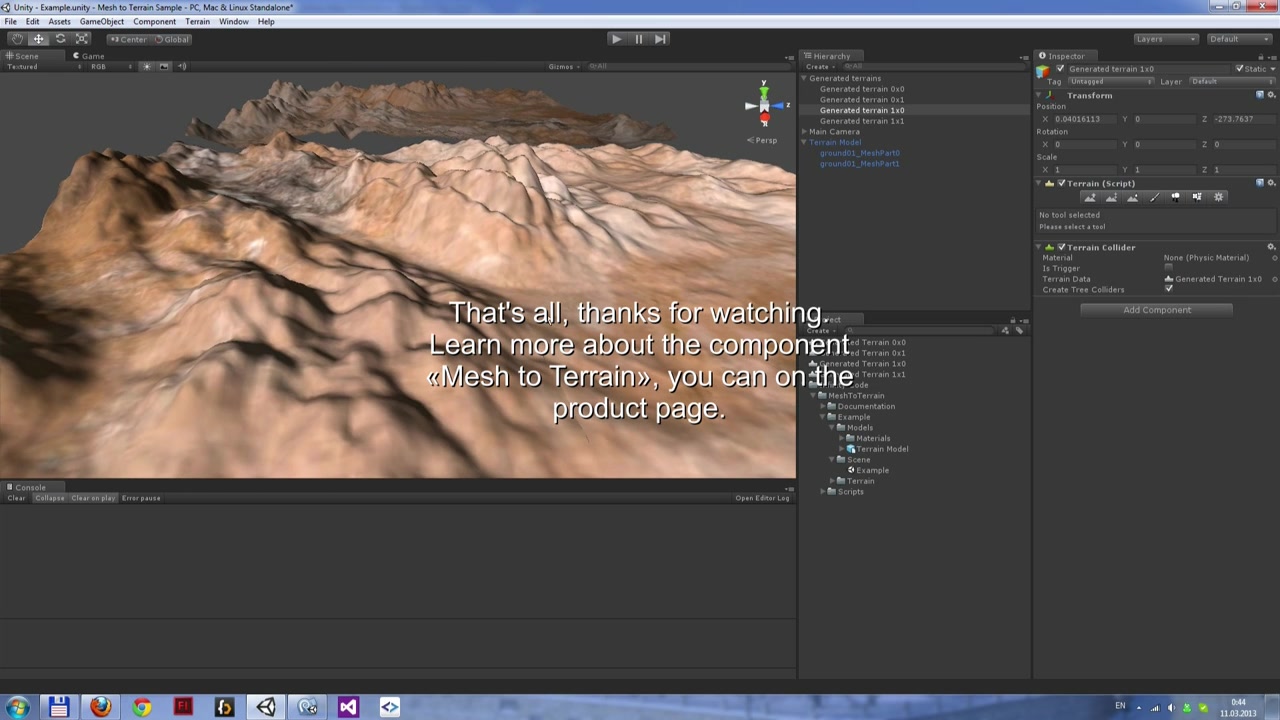The width and height of the screenshot is (1280, 720).
Task: Uncheck Create Tree Colliders
Action: click(1169, 289)
